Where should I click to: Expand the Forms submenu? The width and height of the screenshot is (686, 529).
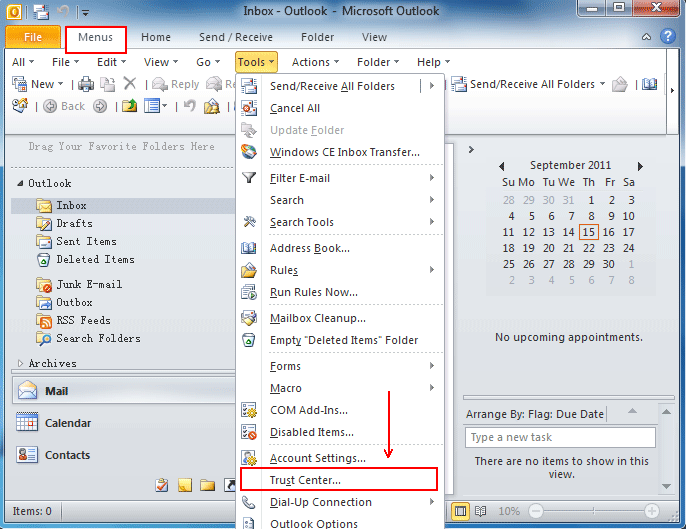tap(340, 366)
